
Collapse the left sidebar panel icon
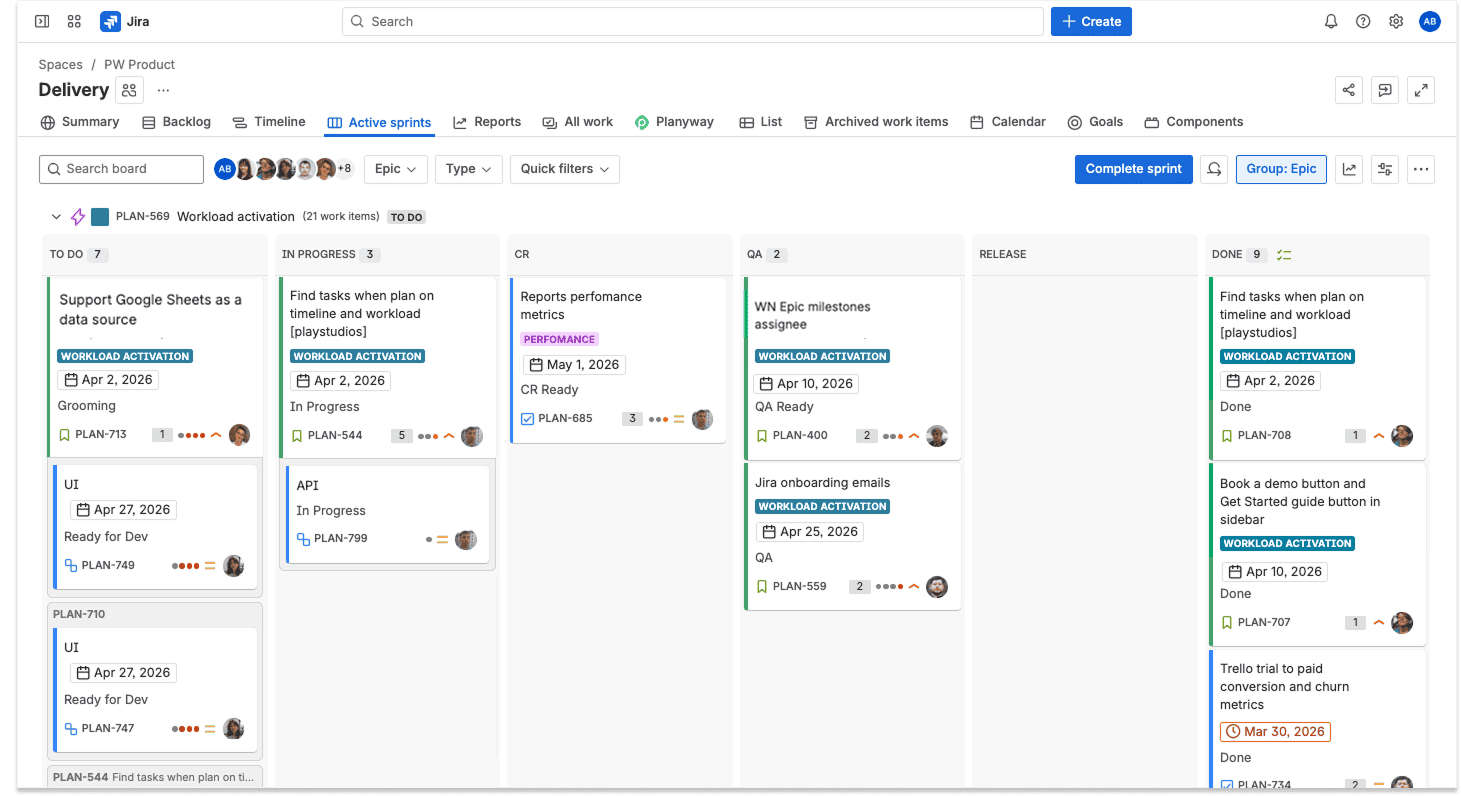tap(42, 21)
